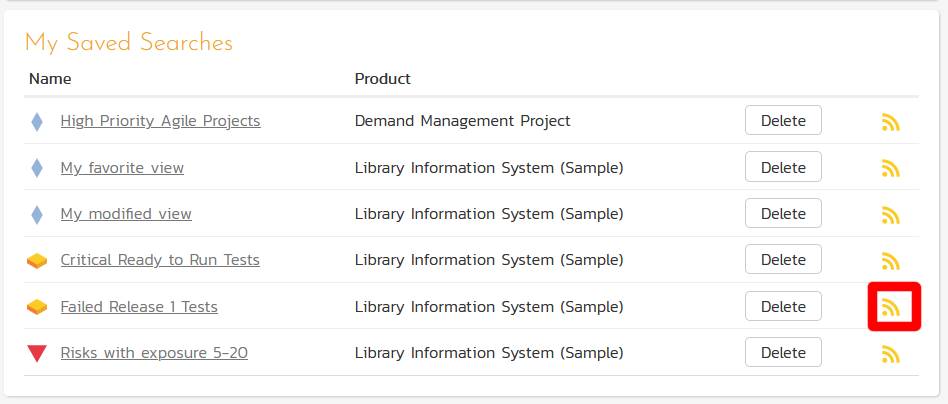
Task: Click RSS icon for Failed Release 1 Tests
Action: [891, 308]
